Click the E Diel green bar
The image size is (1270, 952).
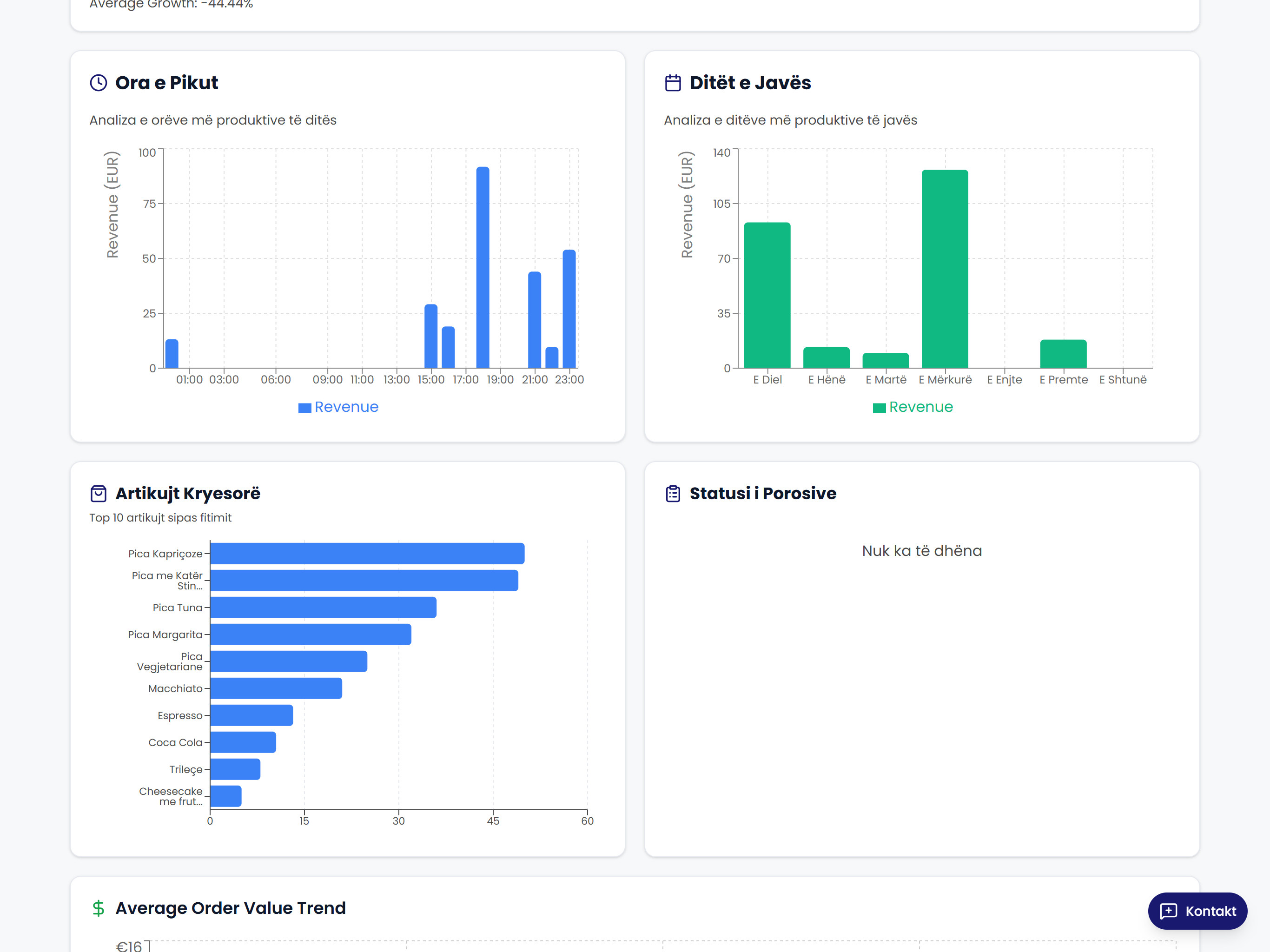click(767, 295)
